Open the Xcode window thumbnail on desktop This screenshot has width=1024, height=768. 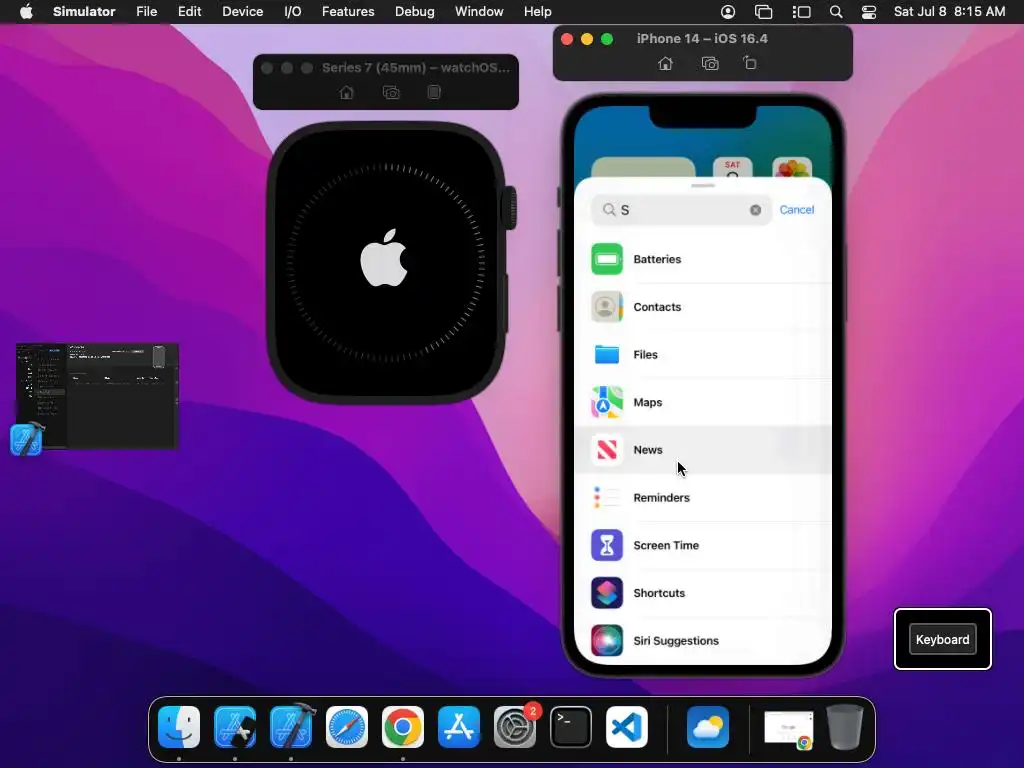pyautogui.click(x=97, y=396)
